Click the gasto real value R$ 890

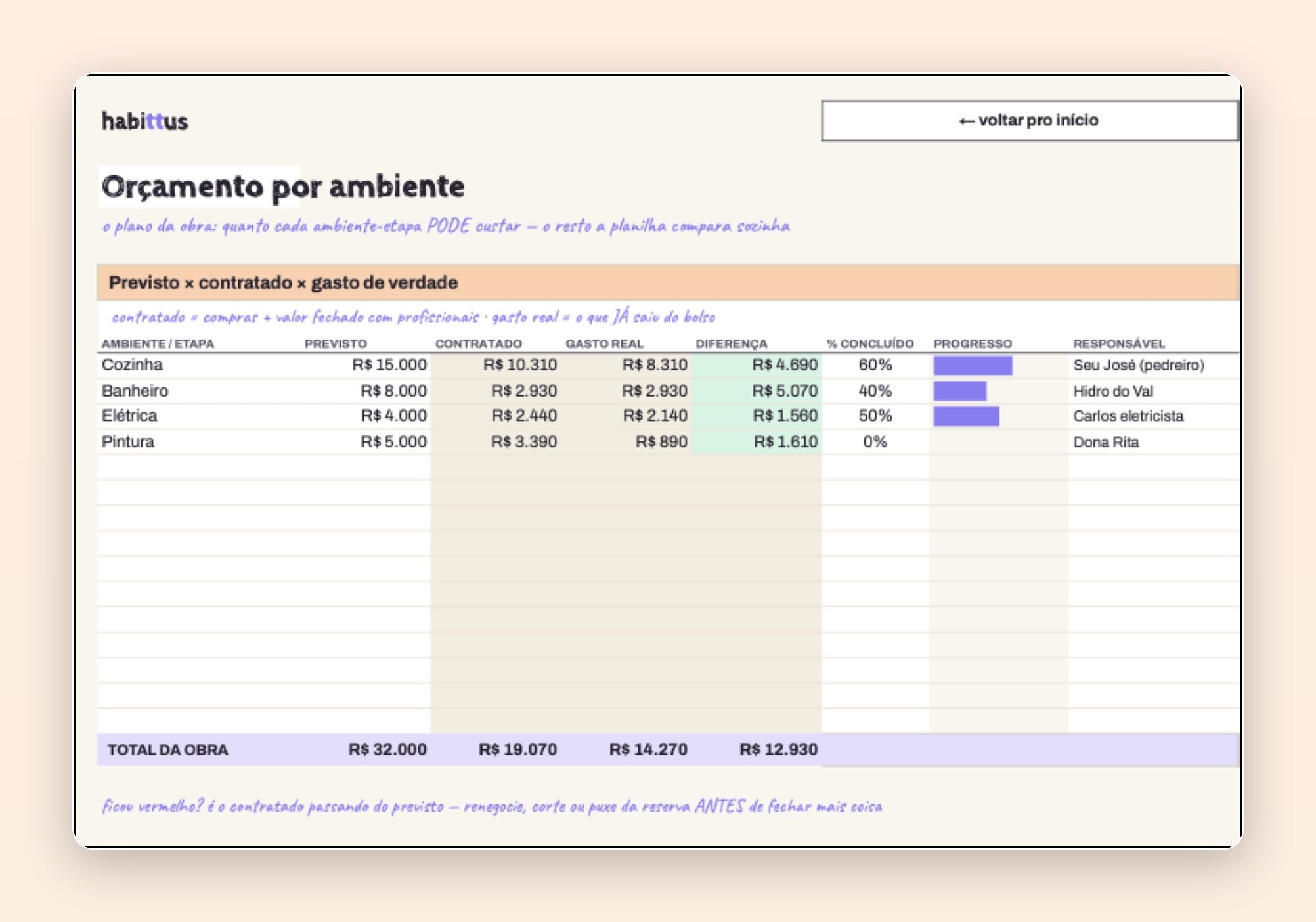(x=661, y=442)
